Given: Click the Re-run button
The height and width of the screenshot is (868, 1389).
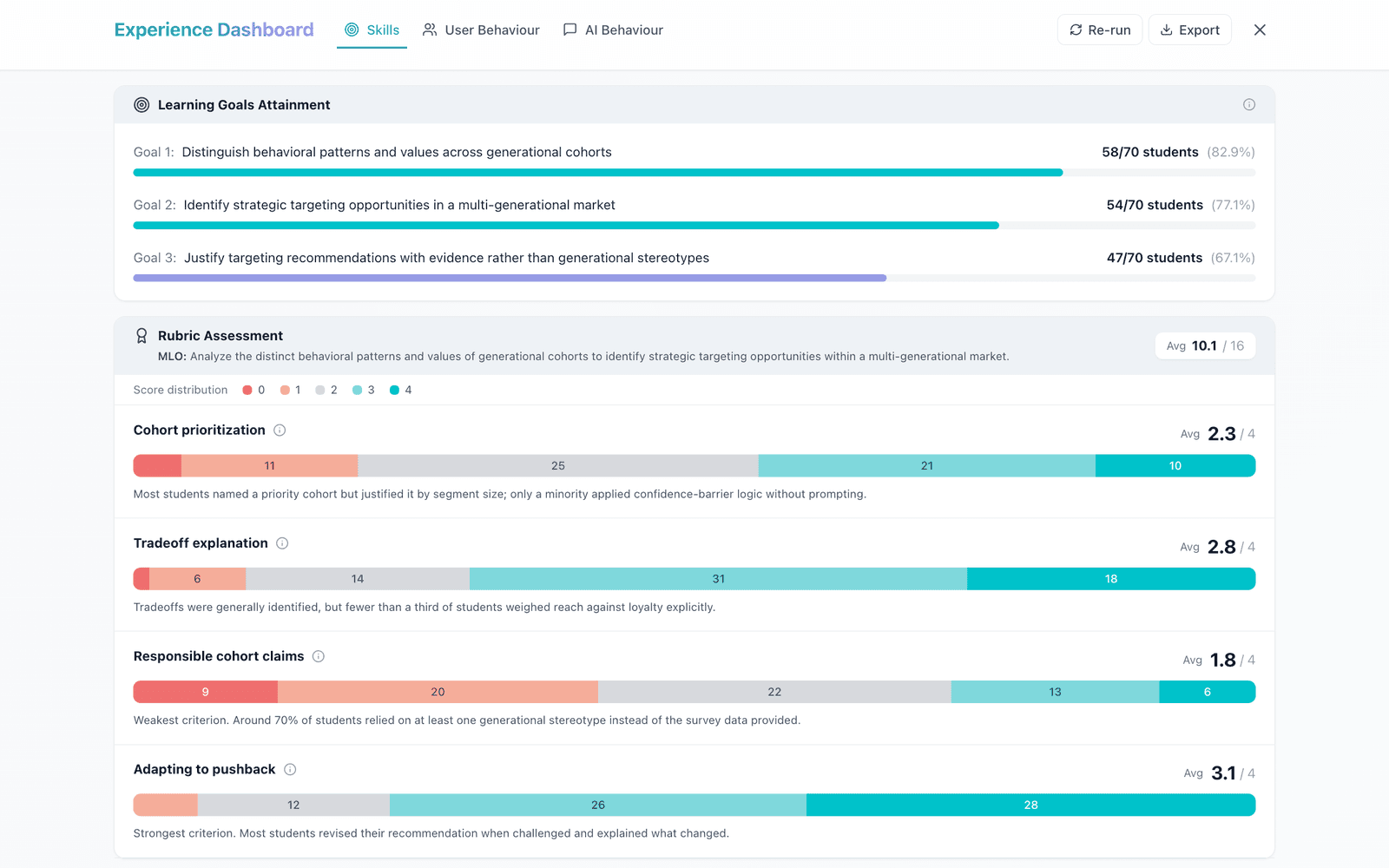Looking at the screenshot, I should [x=1100, y=30].
